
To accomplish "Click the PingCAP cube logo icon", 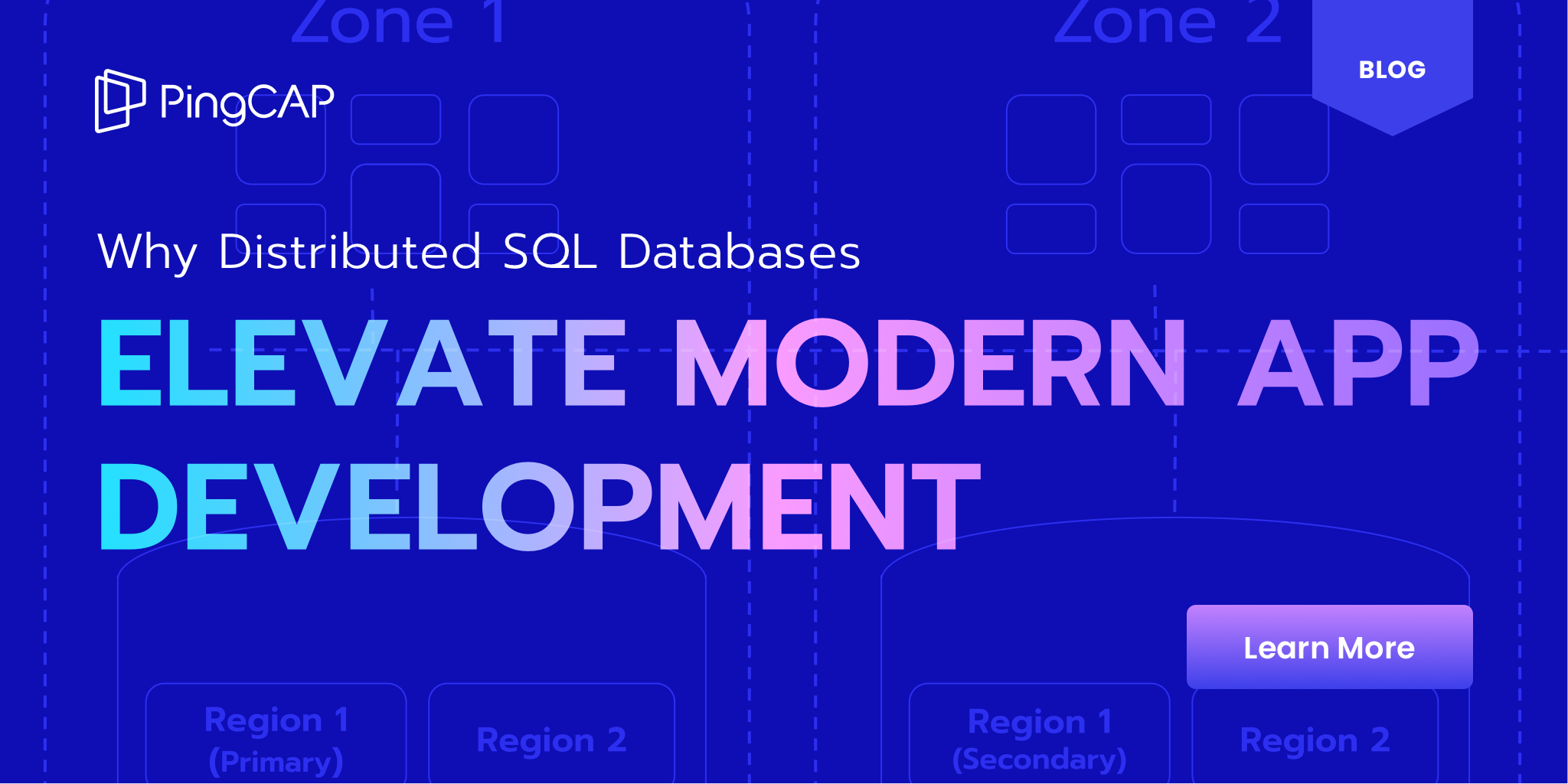I will (x=119, y=101).
